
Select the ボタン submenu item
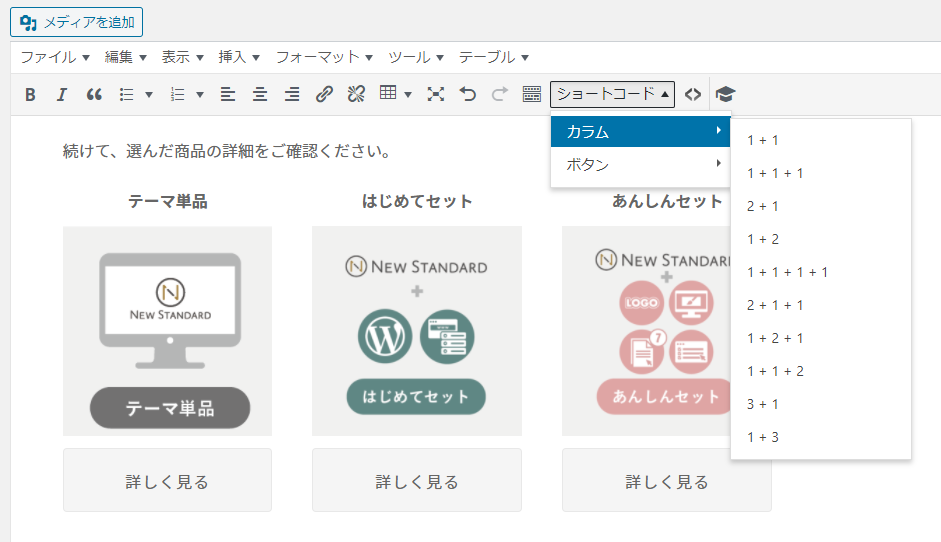(x=640, y=164)
